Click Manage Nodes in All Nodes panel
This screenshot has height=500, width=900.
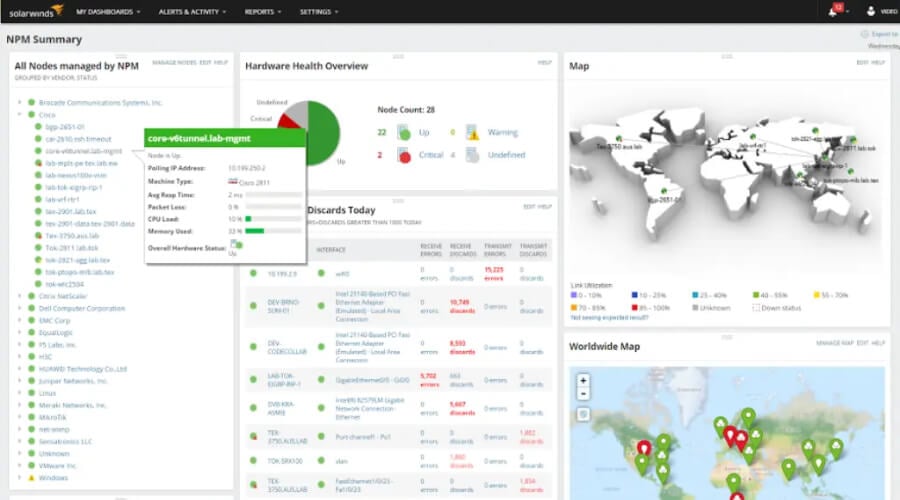click(174, 62)
